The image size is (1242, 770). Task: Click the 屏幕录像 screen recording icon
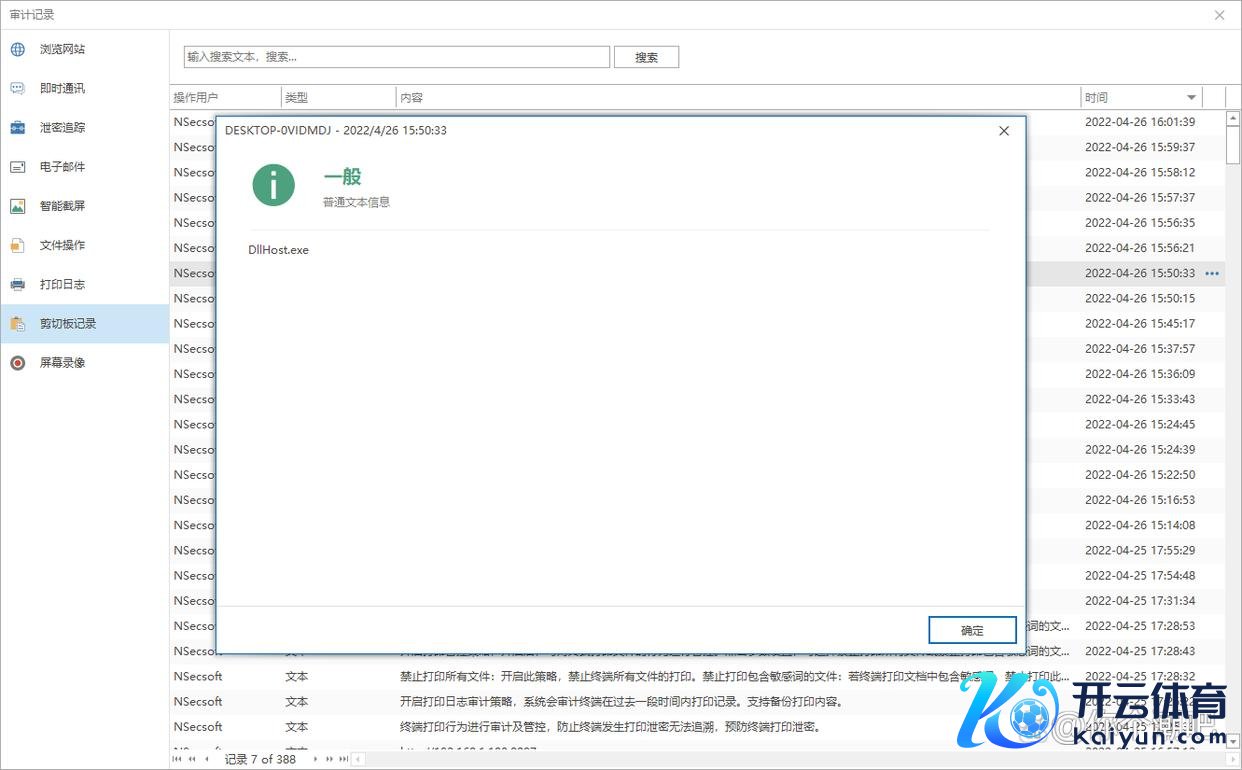pyautogui.click(x=18, y=363)
